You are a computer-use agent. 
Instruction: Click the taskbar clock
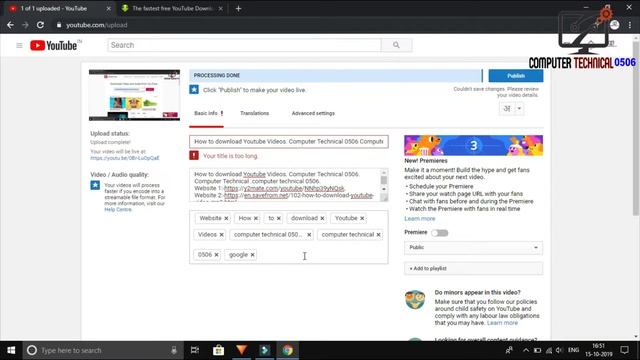coord(599,350)
